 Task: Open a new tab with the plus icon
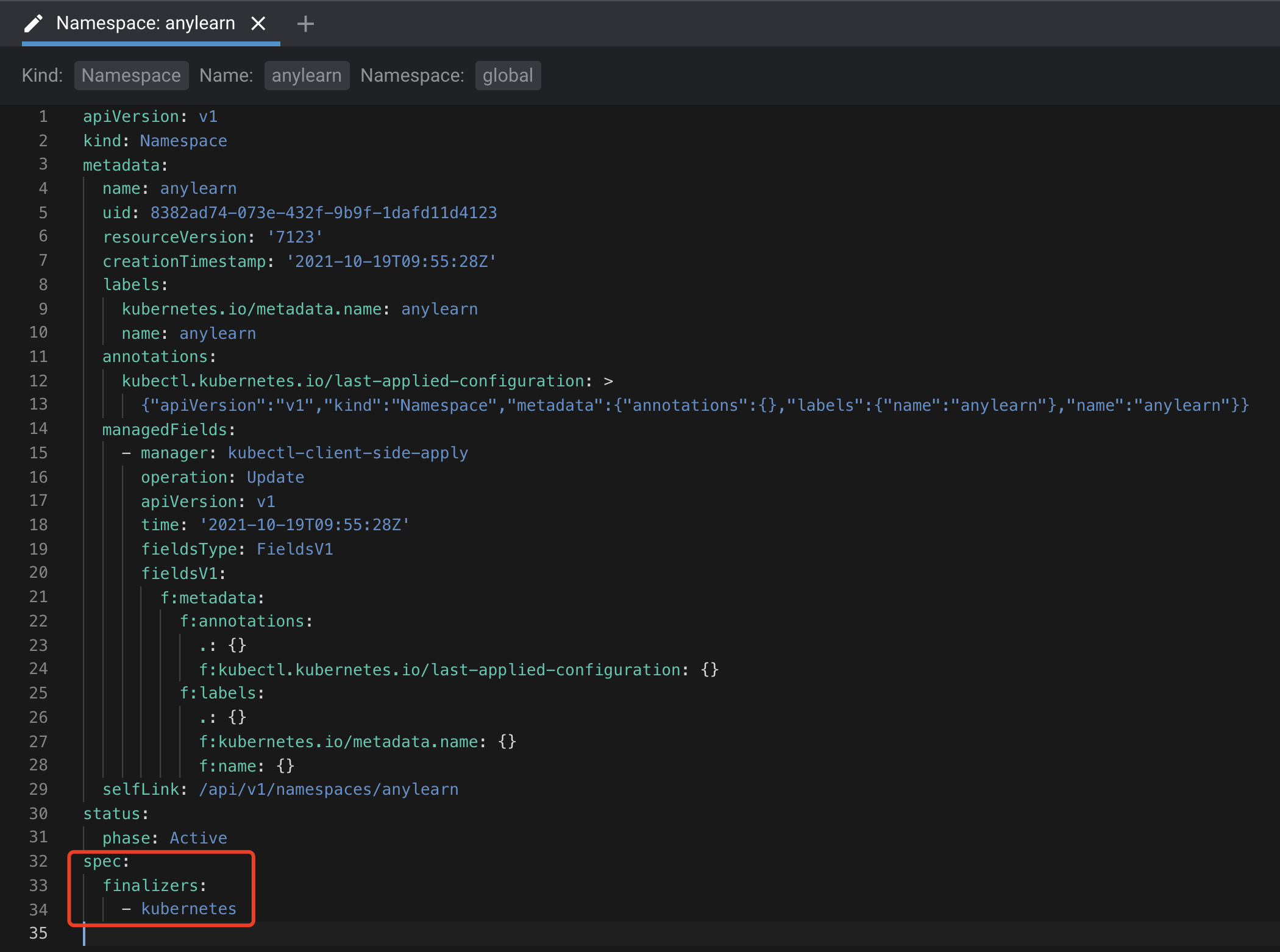[305, 24]
